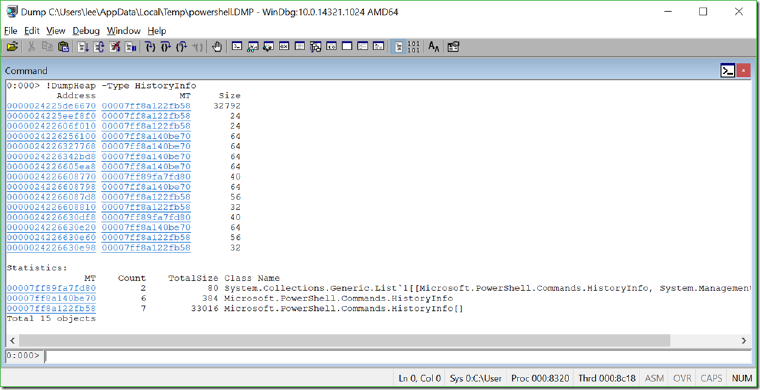Viewport: 760px width, 390px height.
Task: Click the 'Statistics:' heading text
Action: point(37,268)
